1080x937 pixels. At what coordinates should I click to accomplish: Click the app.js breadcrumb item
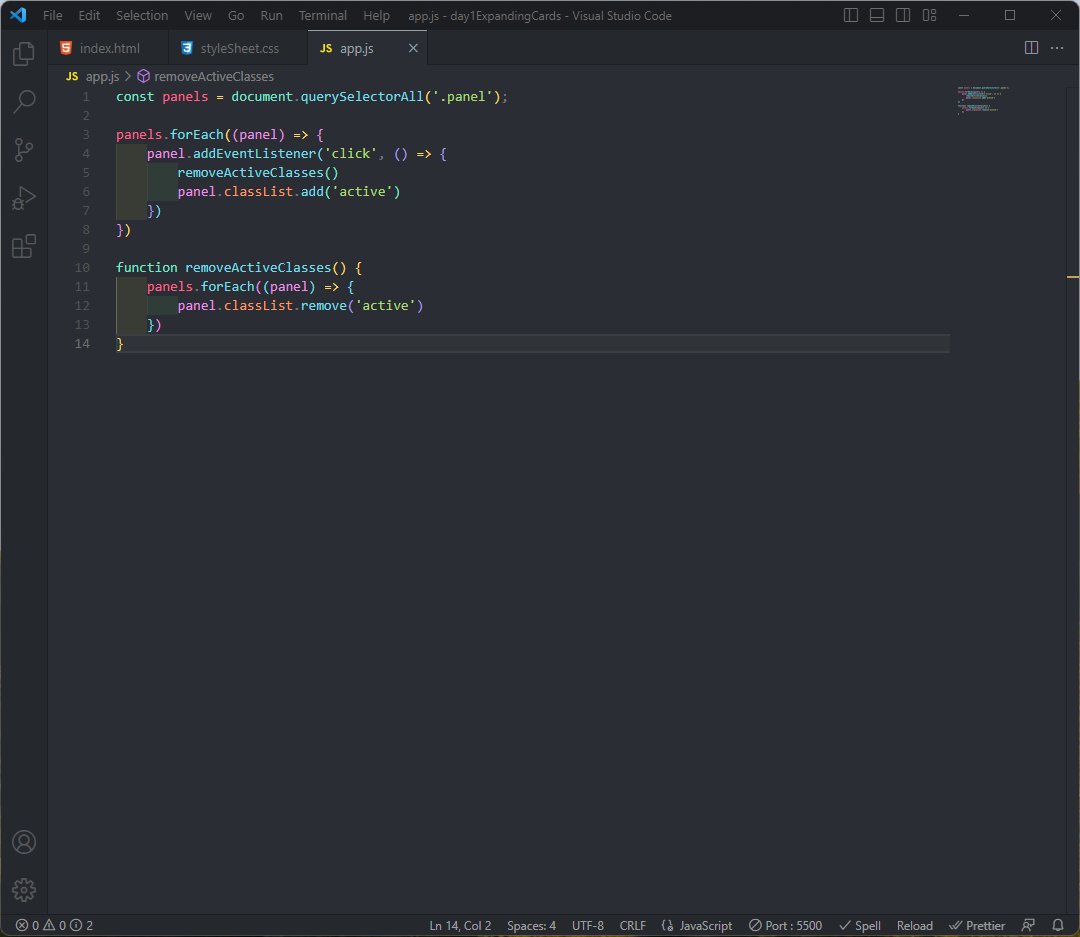click(93, 76)
